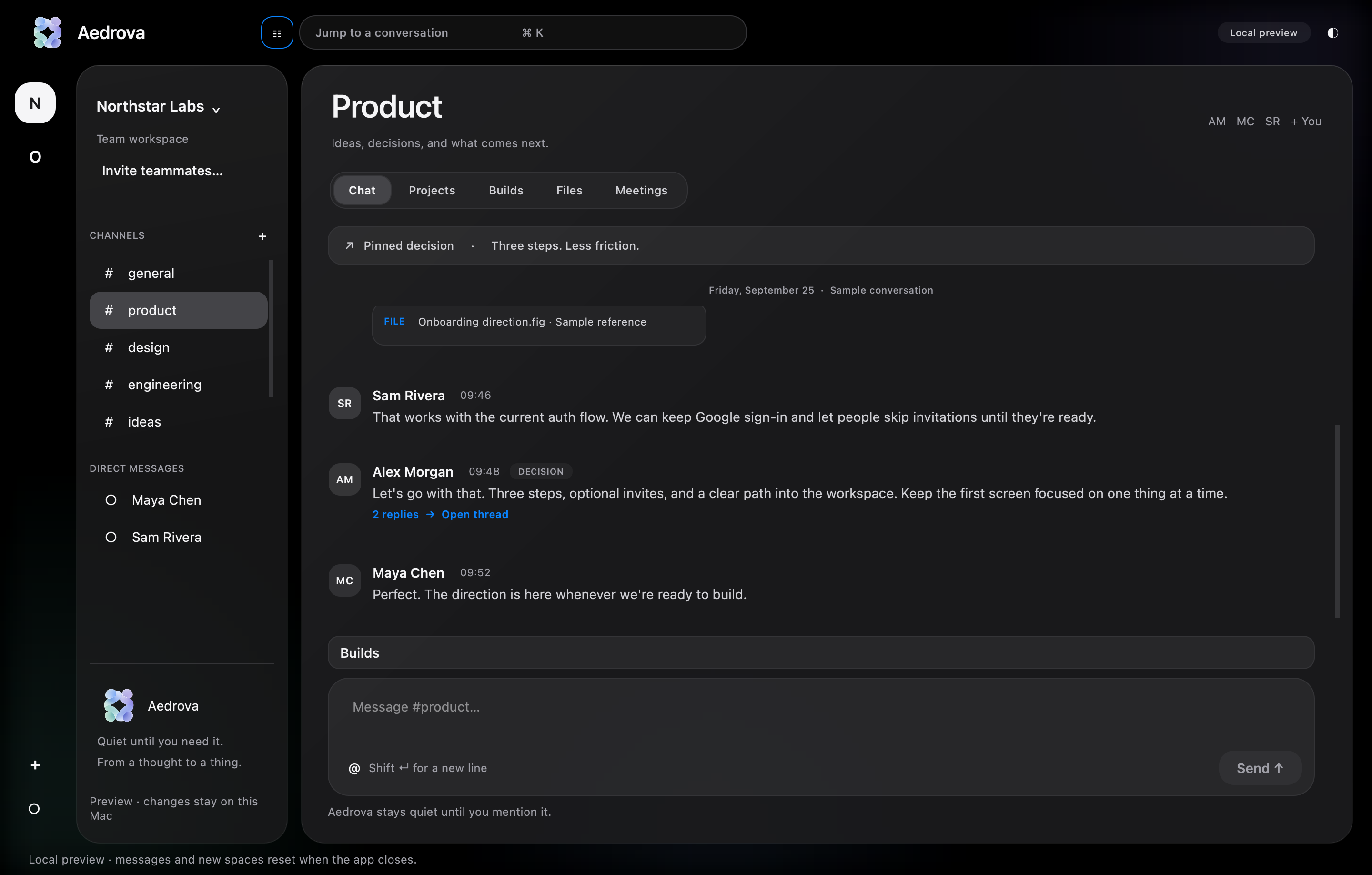Viewport: 1372px width, 875px height.
Task: Click the SR avatar next to Sam Rivera's message
Action: [345, 404]
